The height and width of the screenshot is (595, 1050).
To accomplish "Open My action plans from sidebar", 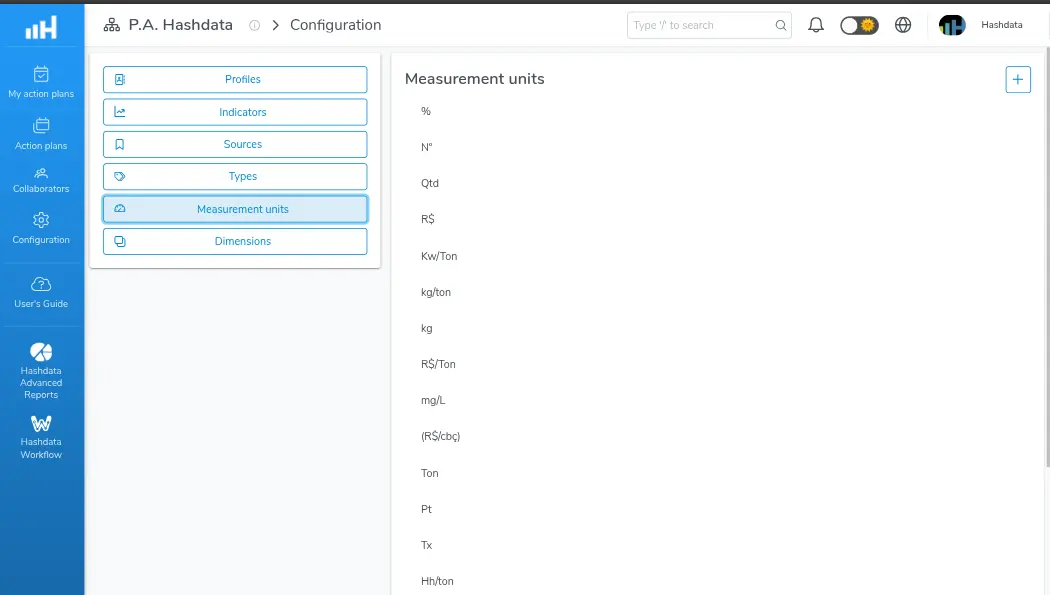I will tap(41, 82).
